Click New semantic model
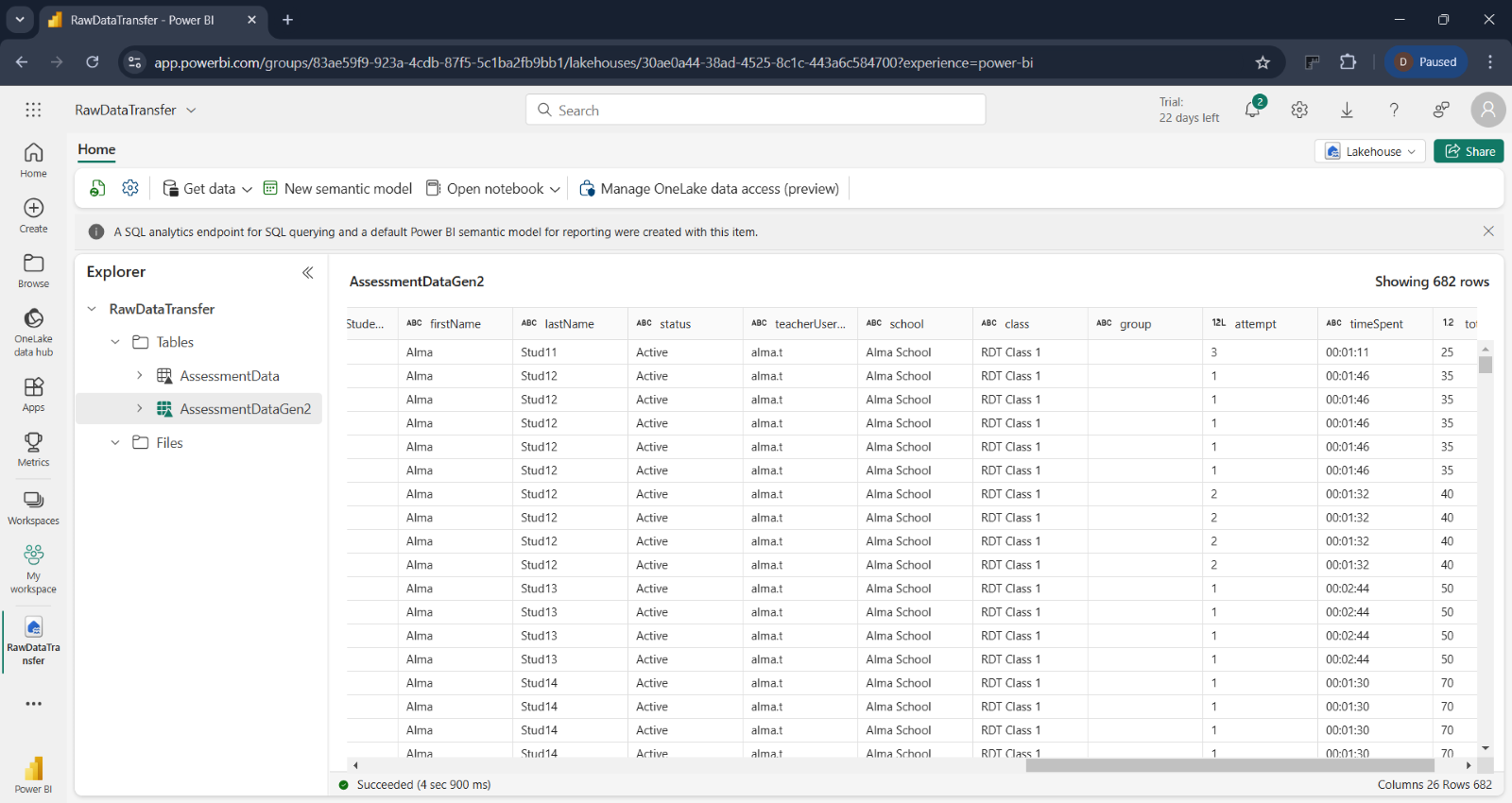Image resolution: width=1512 pixels, height=803 pixels. [x=338, y=188]
